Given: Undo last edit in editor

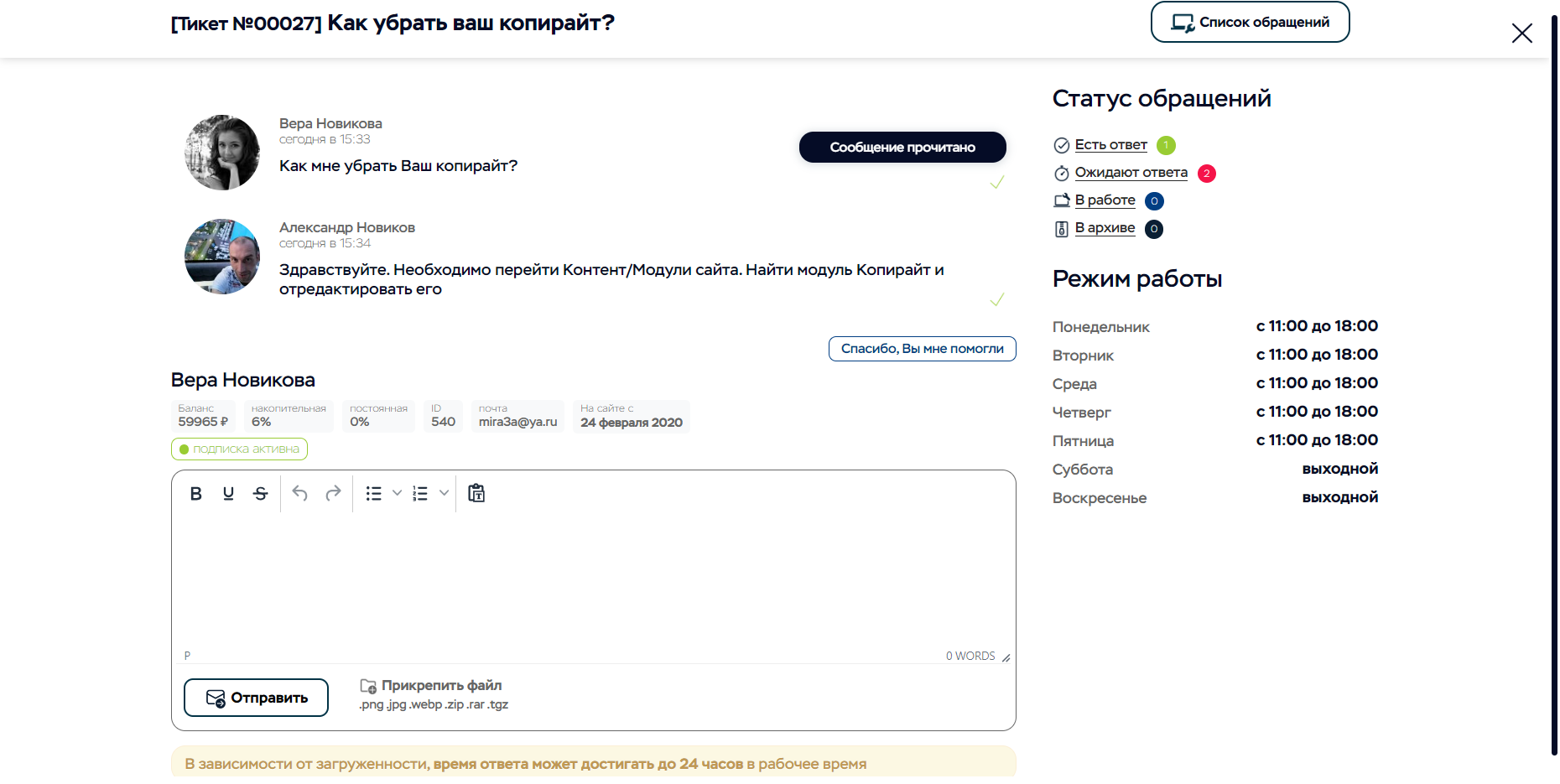Looking at the screenshot, I should click(x=299, y=494).
